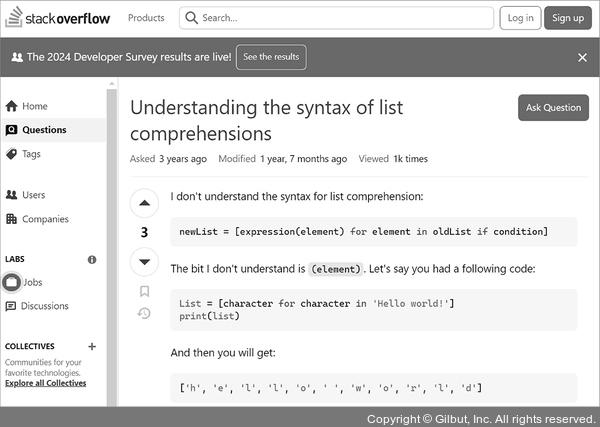Click the Stack Overflow logo

pos(56,17)
